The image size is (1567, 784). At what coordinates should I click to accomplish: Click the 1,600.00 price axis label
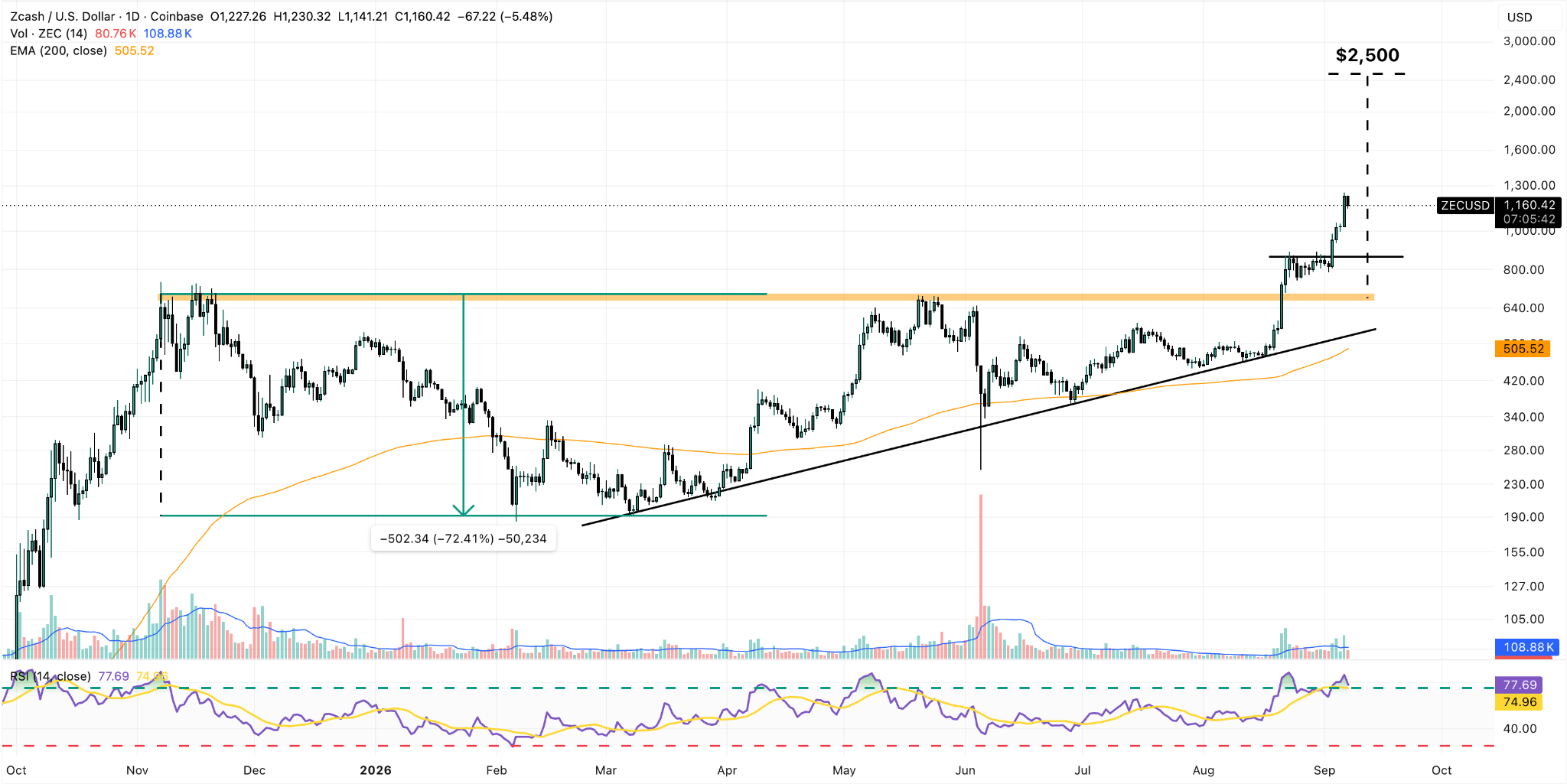(1529, 150)
